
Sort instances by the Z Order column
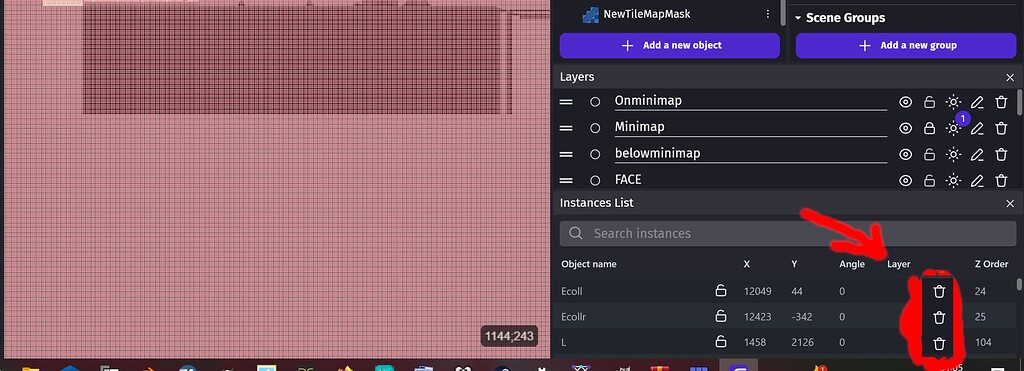click(991, 264)
